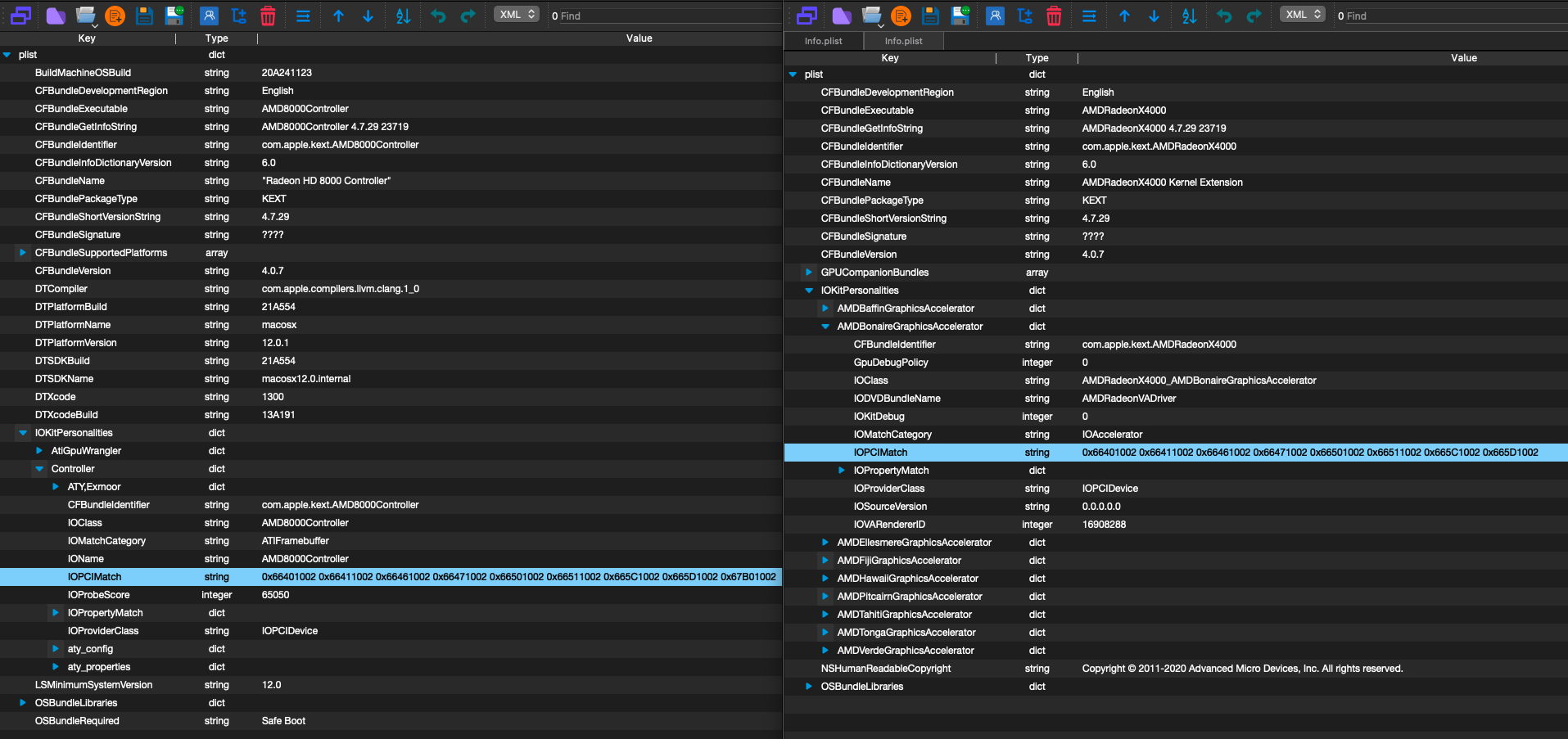The height and width of the screenshot is (739, 1568).
Task: Collapse the AMDBonaireGraphicsAccelerator dict
Action: tap(825, 327)
